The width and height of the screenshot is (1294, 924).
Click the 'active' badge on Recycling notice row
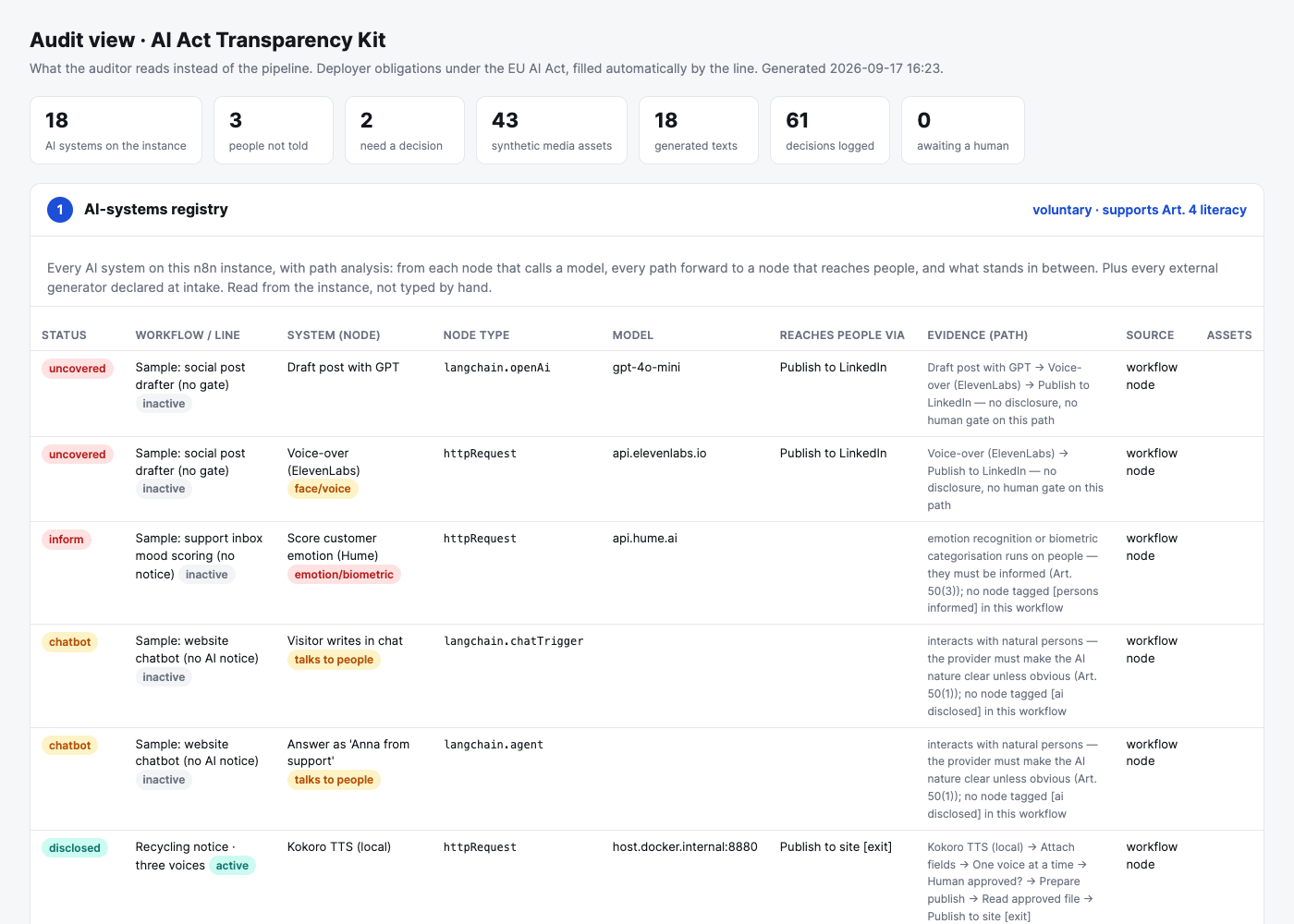(x=232, y=866)
